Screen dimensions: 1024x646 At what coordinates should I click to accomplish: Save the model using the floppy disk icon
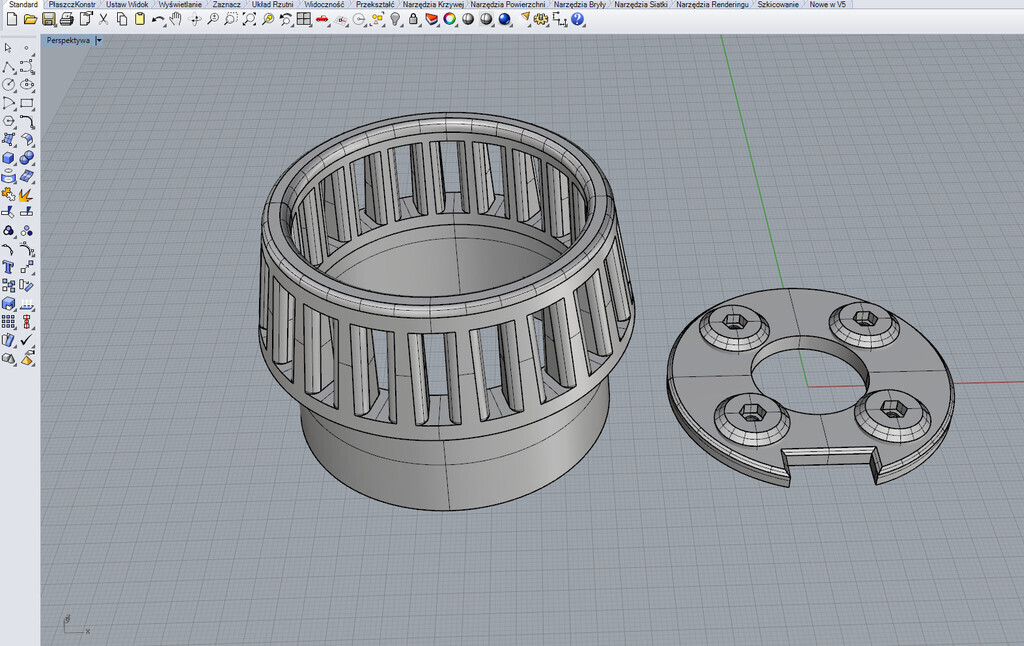pyautogui.click(x=48, y=19)
